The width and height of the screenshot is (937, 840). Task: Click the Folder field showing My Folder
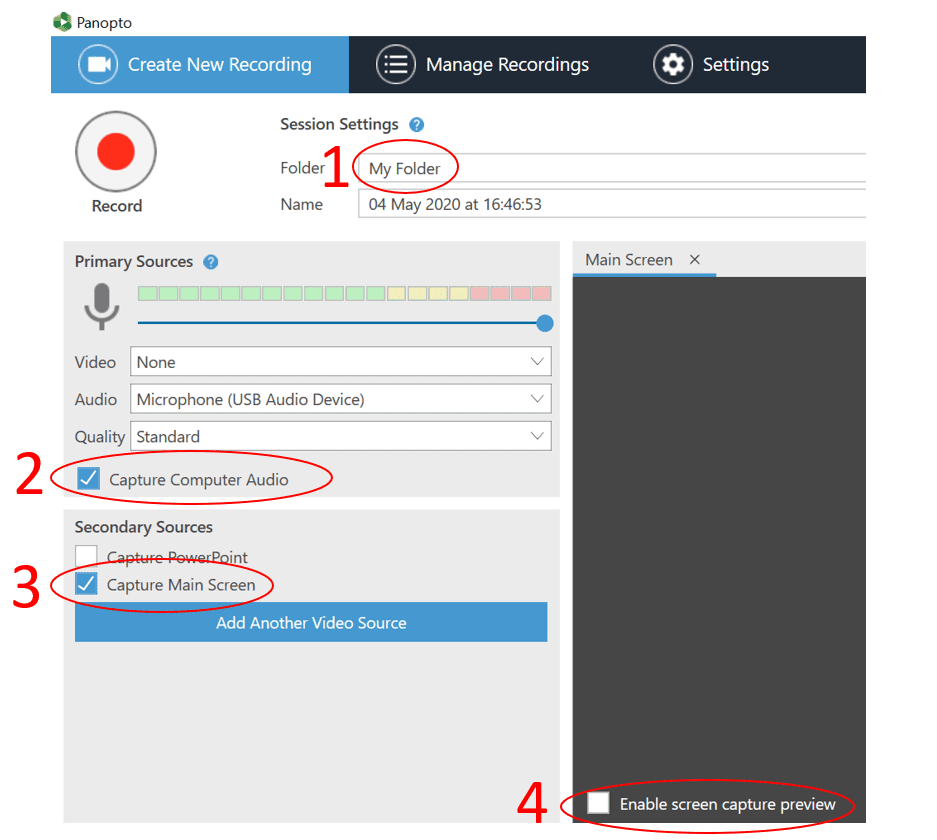pos(611,168)
